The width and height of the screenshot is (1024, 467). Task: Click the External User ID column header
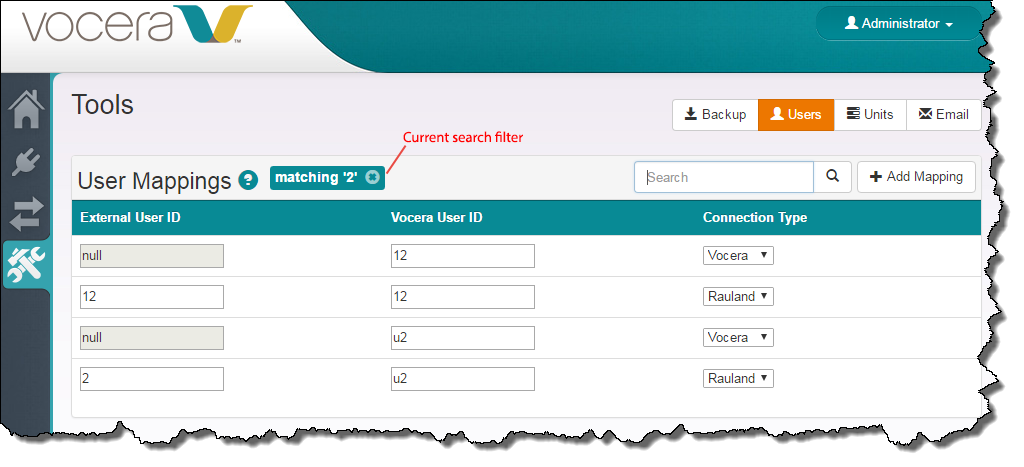coord(131,217)
